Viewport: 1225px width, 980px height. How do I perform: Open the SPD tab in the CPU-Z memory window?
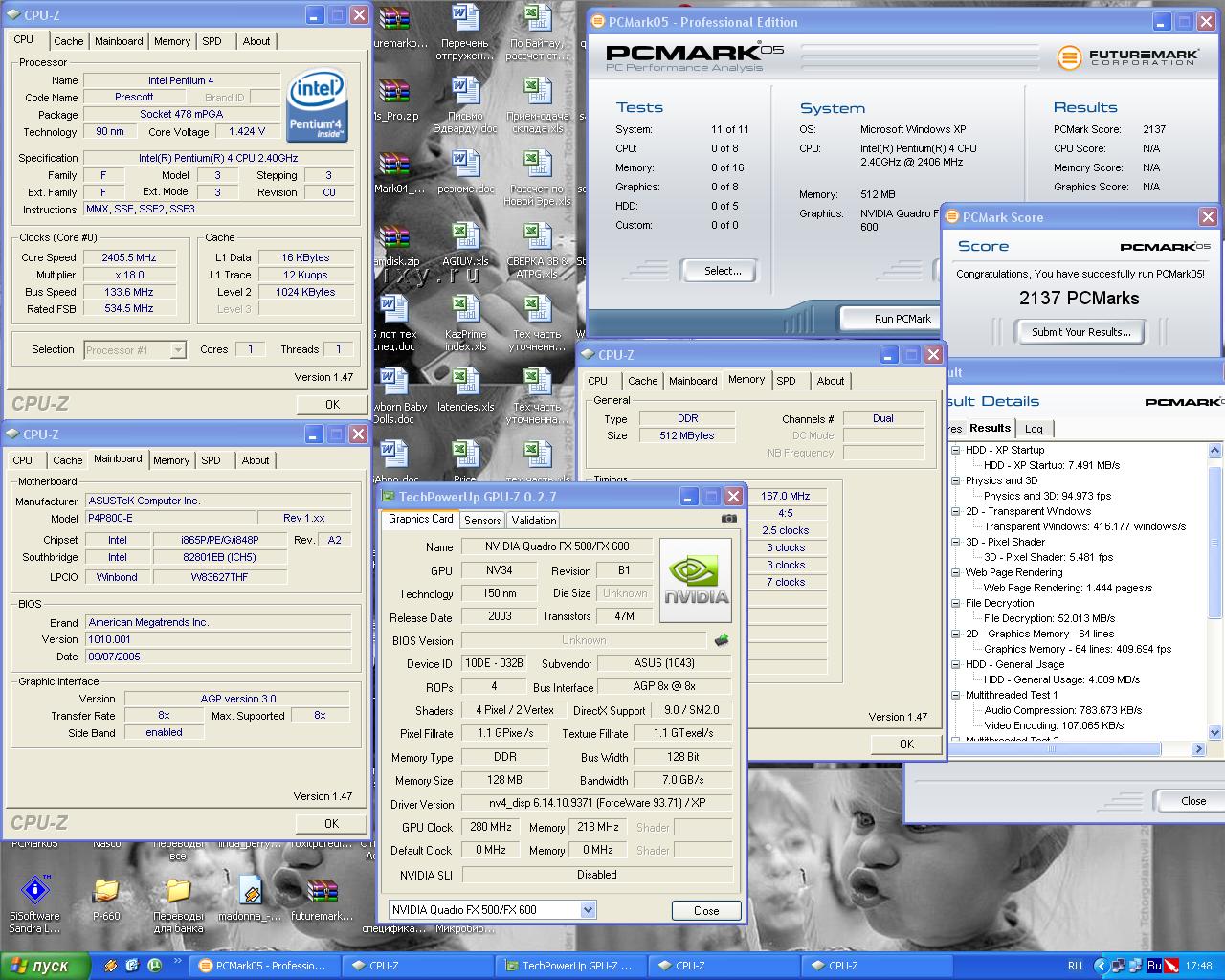pos(787,381)
